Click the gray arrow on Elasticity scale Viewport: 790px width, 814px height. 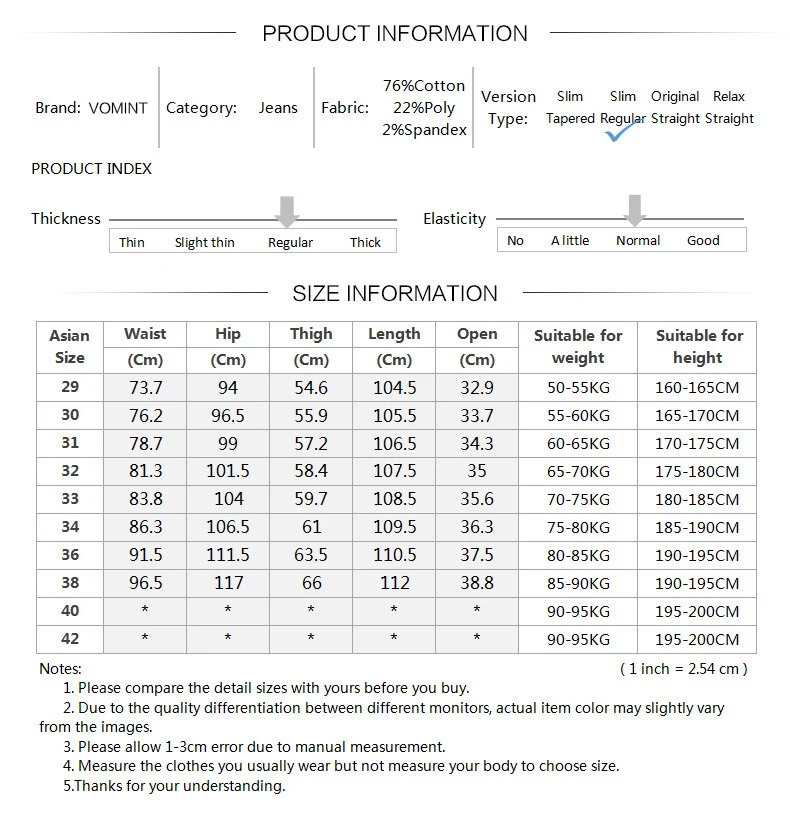click(634, 210)
